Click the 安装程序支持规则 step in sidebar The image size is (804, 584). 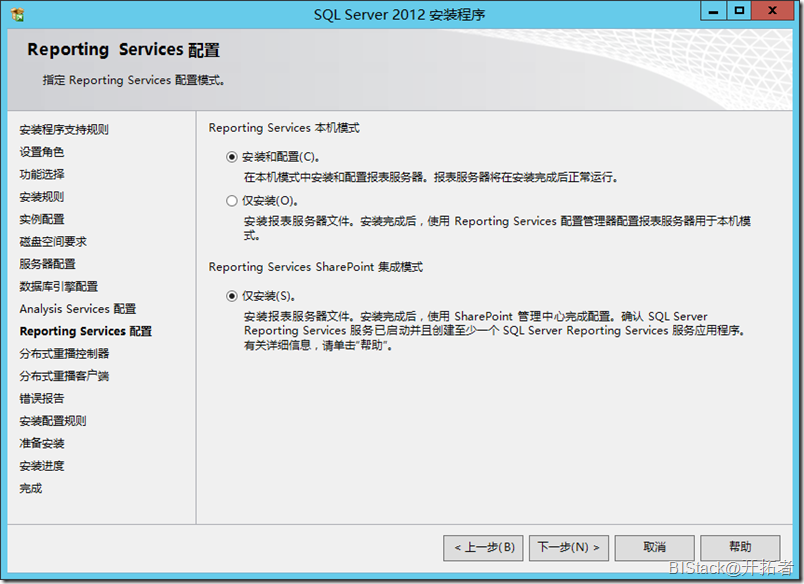(64, 130)
